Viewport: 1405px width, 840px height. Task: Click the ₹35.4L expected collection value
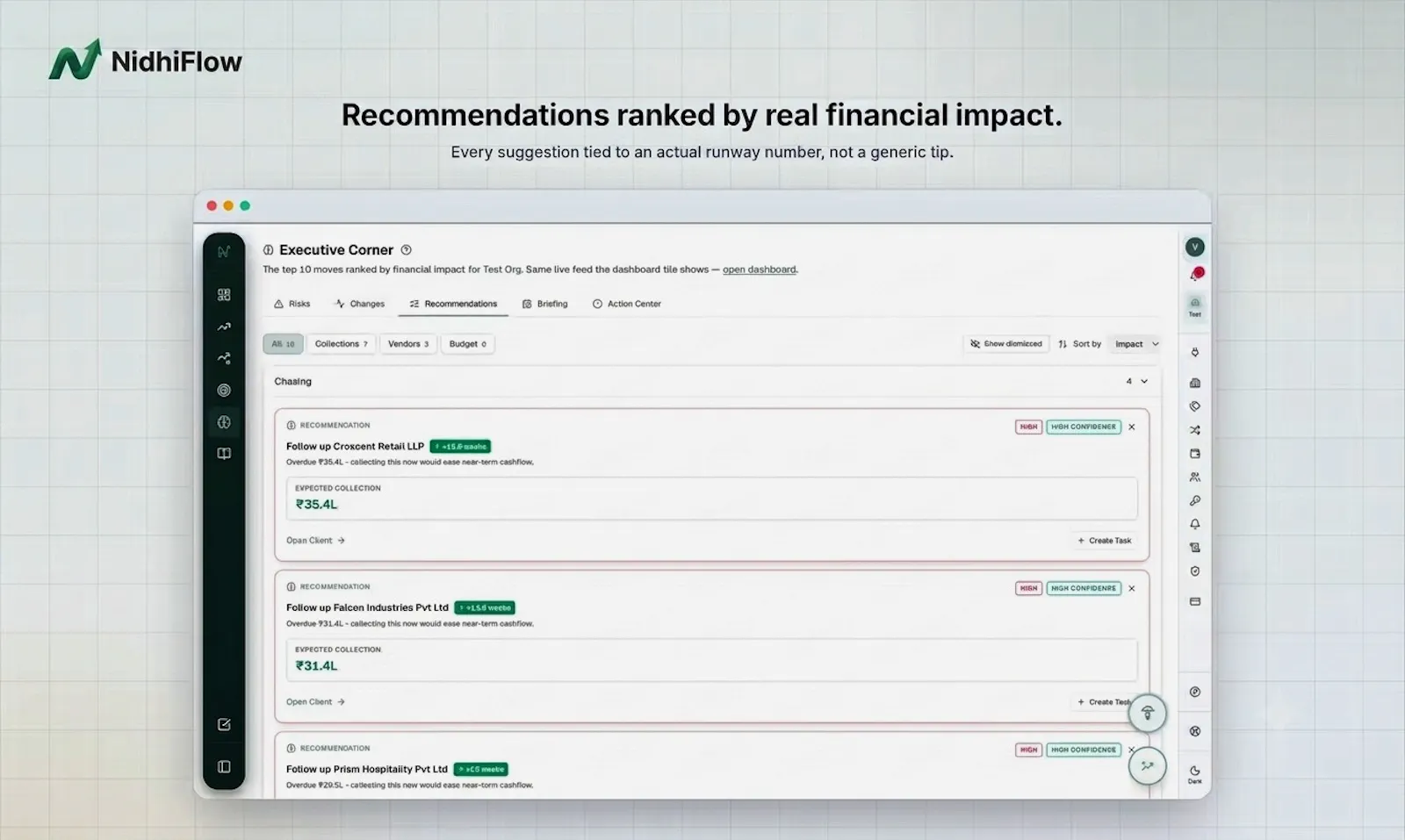tap(316, 505)
